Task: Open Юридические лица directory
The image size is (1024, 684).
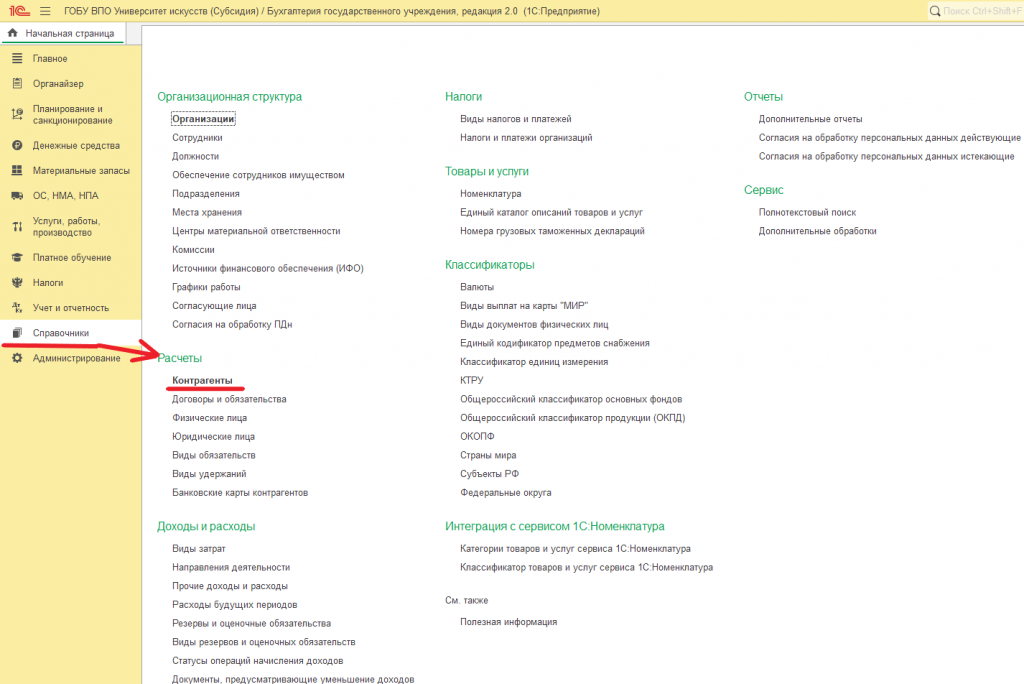Action: (214, 436)
